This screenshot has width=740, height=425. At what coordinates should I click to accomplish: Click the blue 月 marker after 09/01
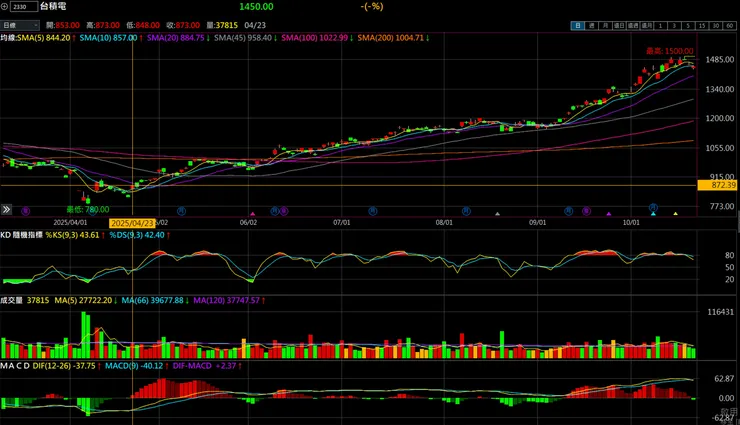click(569, 211)
